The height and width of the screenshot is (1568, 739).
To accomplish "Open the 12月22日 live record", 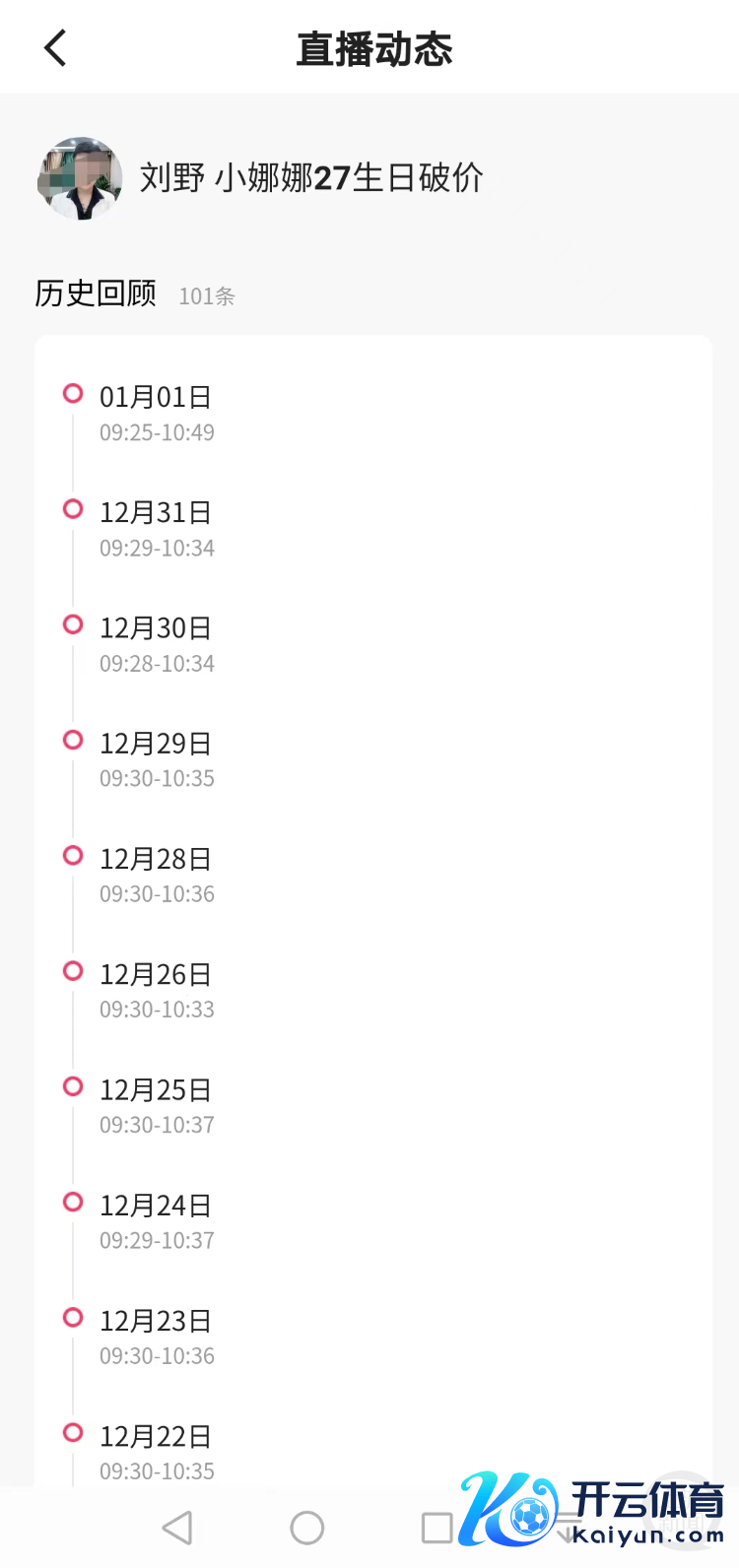I will 156,1452.
